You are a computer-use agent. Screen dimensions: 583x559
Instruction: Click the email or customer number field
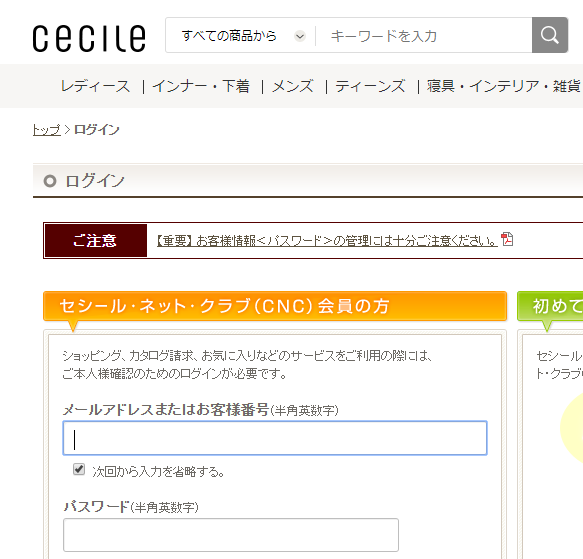click(275, 438)
